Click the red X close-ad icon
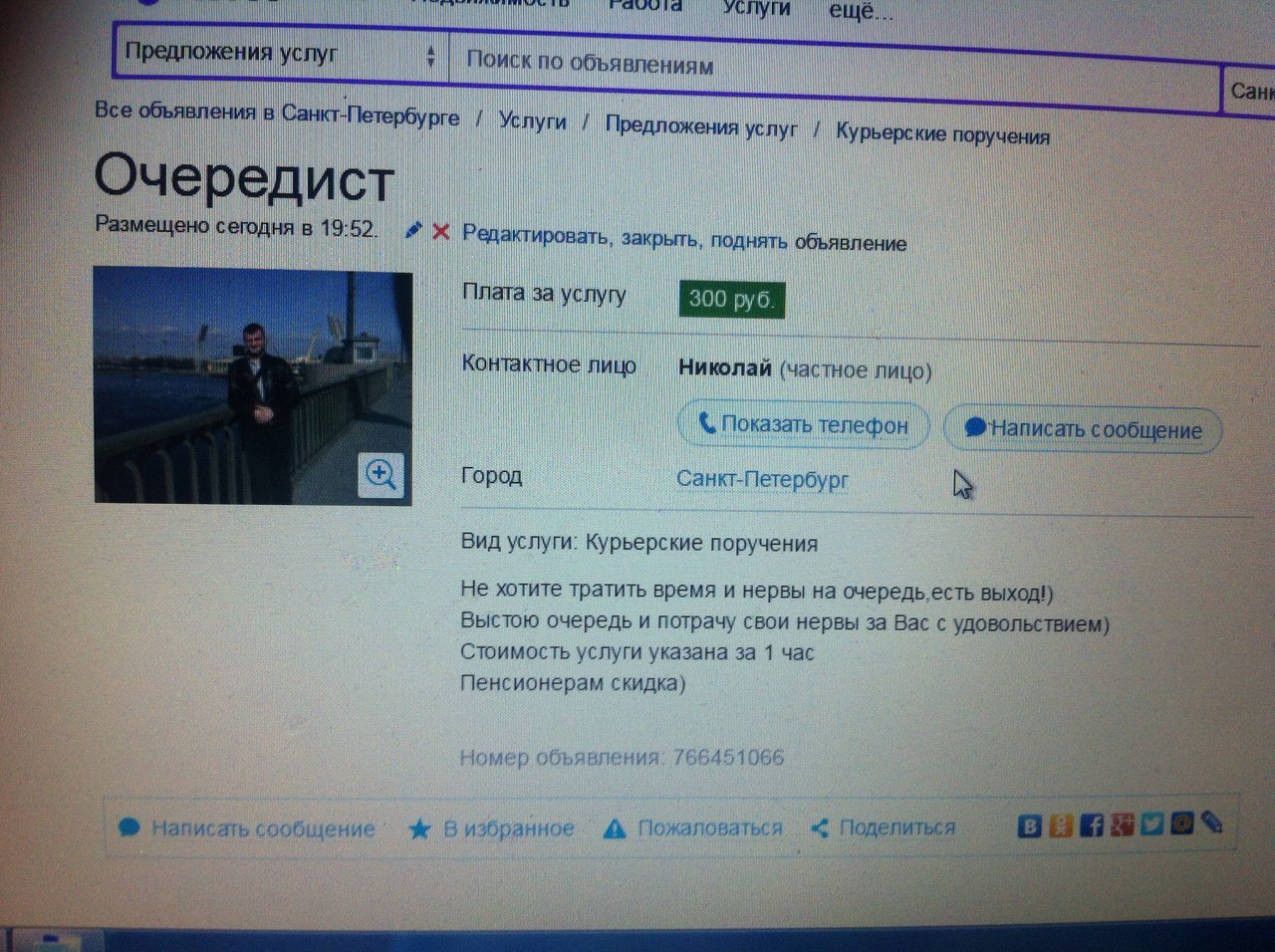The image size is (1275, 952). 440,231
